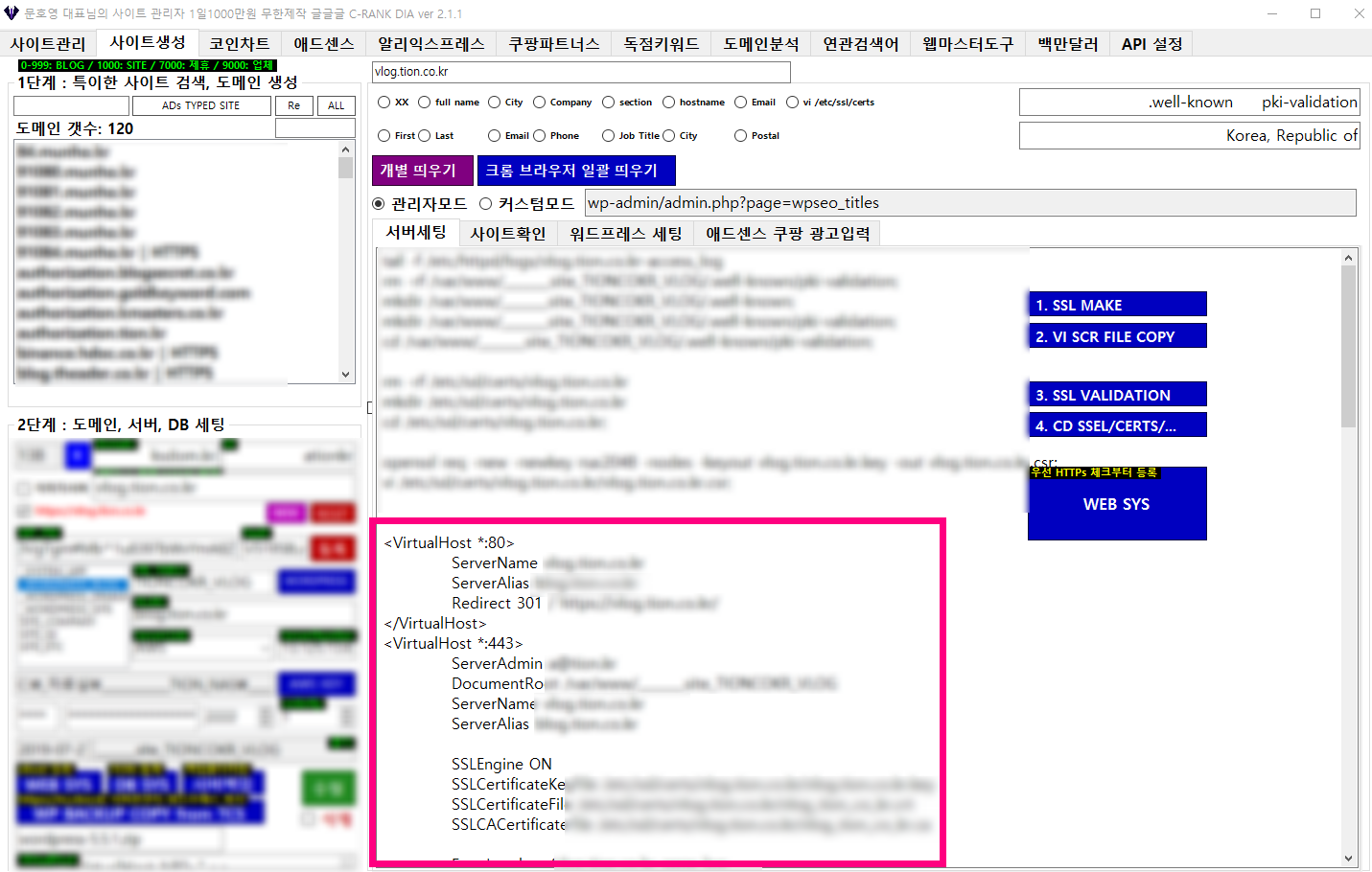This screenshot has height=872, width=1372.
Task: Run the 1. SSL MAKE button
Action: coord(1117,305)
